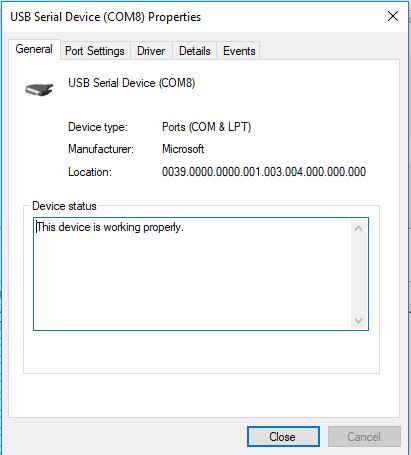
Task: Click the device status scroll down arrow
Action: coord(358,321)
